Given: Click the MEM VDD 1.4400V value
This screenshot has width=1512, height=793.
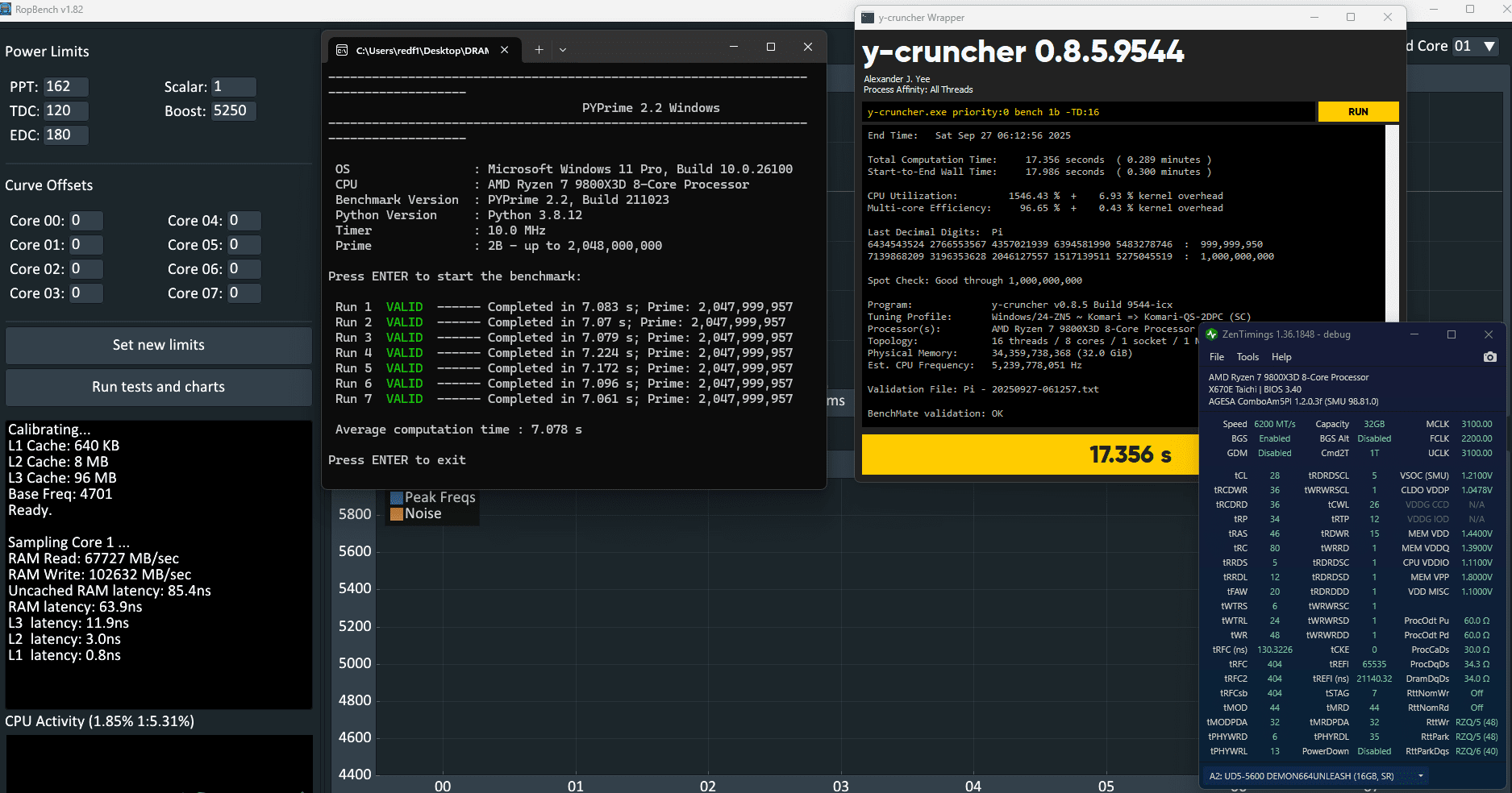Looking at the screenshot, I should pyautogui.click(x=1477, y=534).
